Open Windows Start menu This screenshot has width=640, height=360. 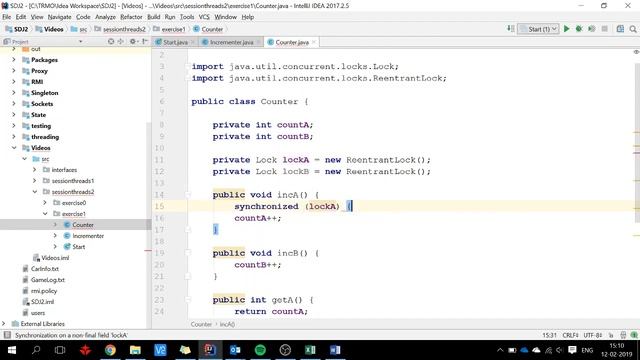coord(12,350)
